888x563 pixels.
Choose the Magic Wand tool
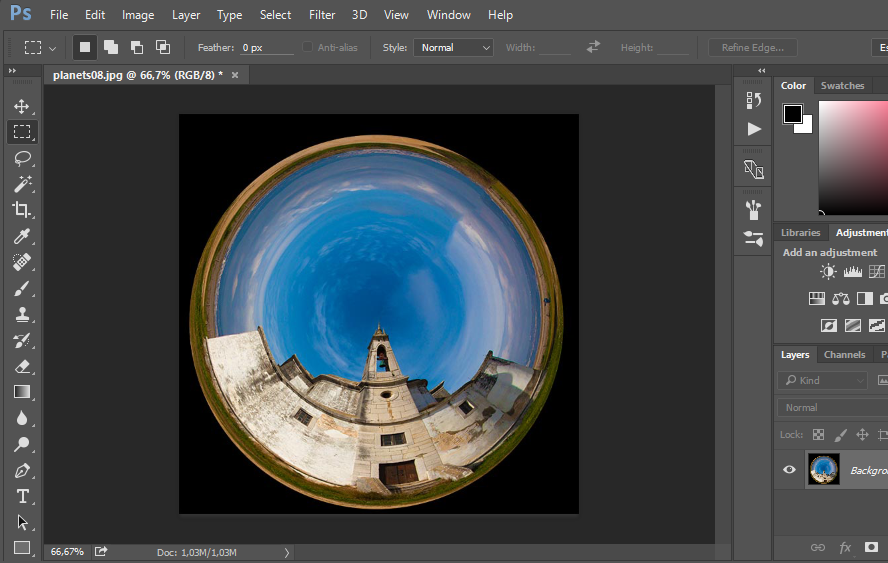point(22,184)
